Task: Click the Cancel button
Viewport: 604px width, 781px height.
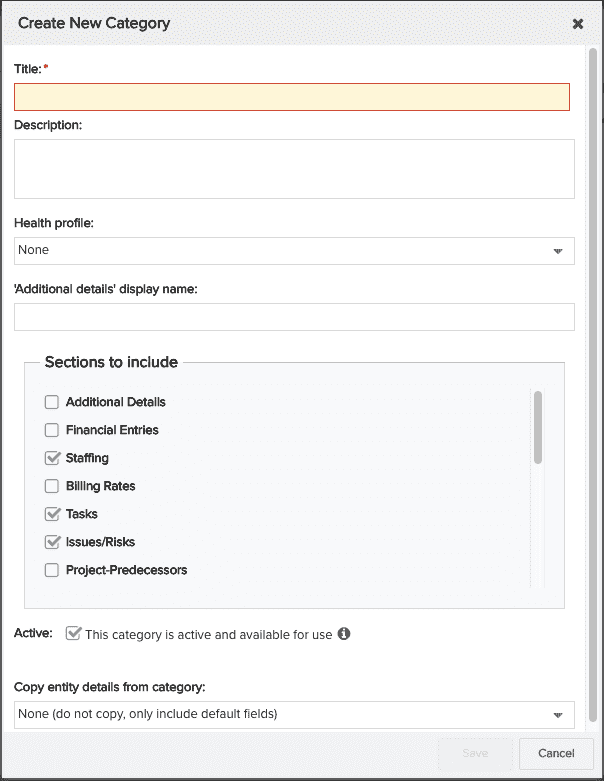Action: click(556, 754)
